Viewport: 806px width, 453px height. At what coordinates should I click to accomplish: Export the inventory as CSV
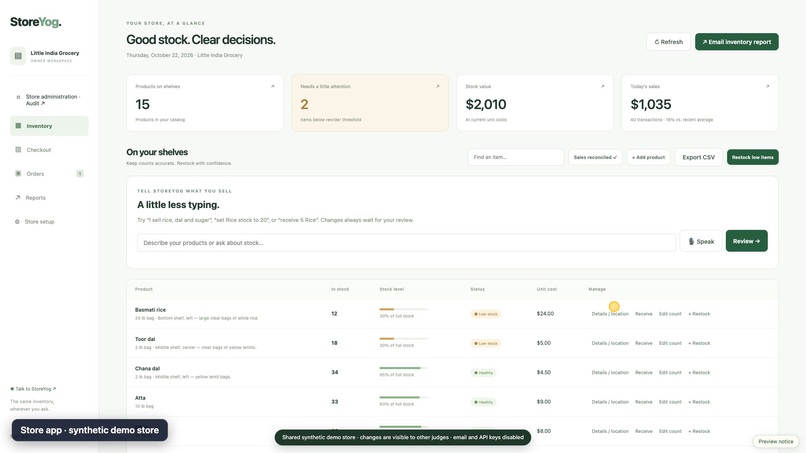point(698,157)
